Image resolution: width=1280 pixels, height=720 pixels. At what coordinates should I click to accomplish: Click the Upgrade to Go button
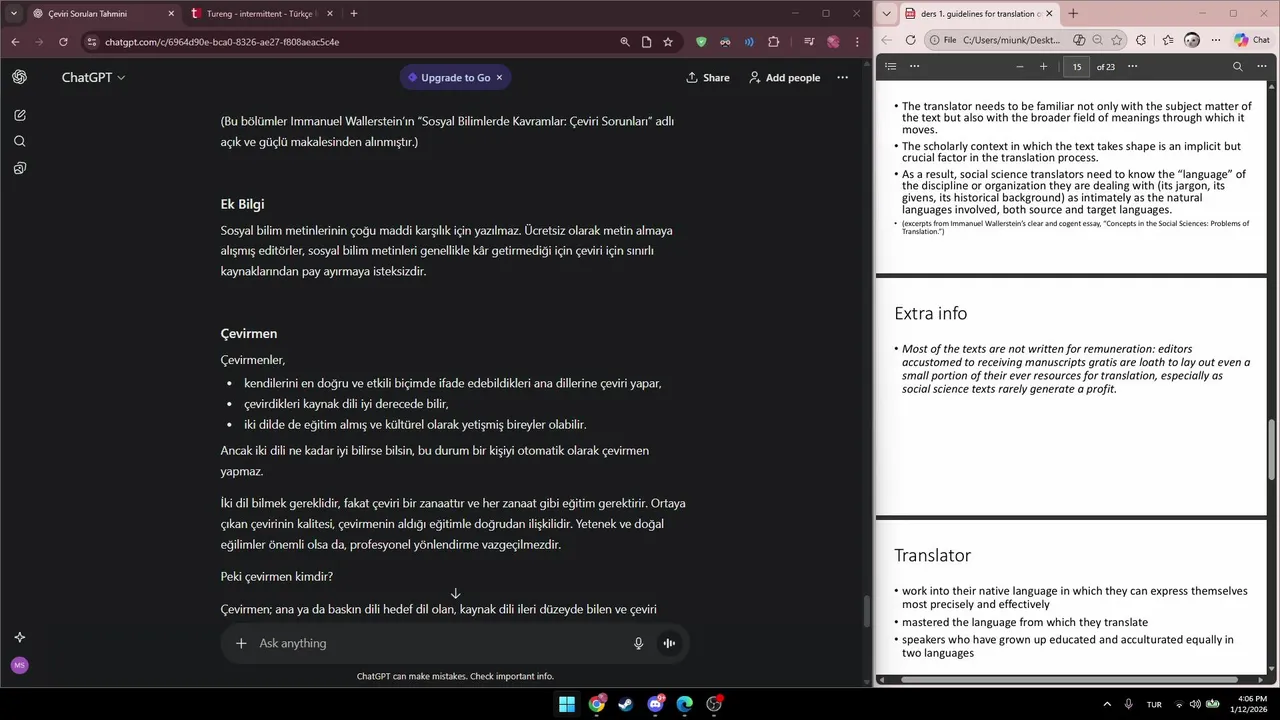pyautogui.click(x=448, y=77)
